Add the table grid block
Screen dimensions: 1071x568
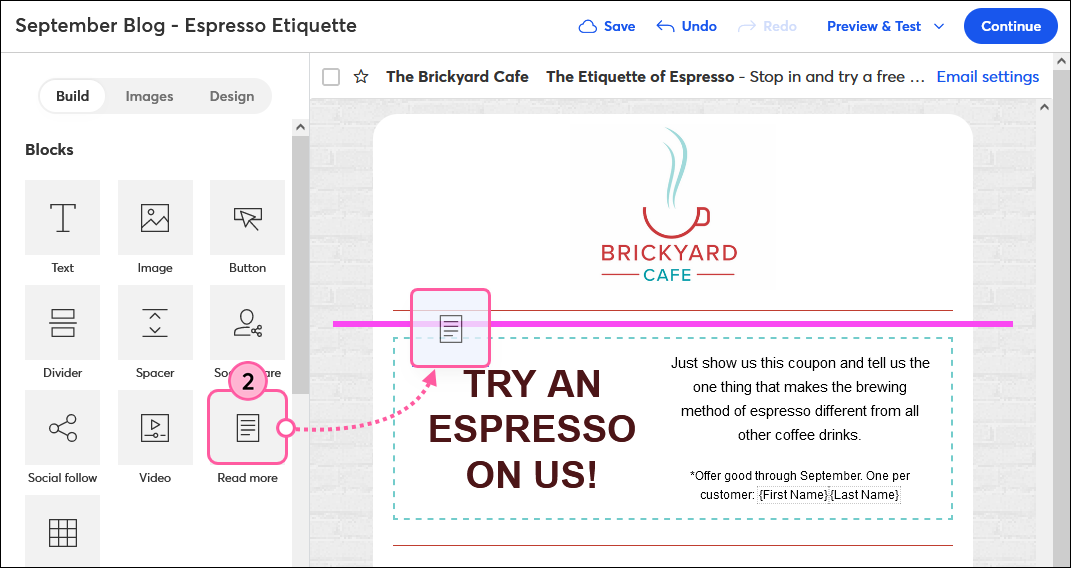[62, 531]
